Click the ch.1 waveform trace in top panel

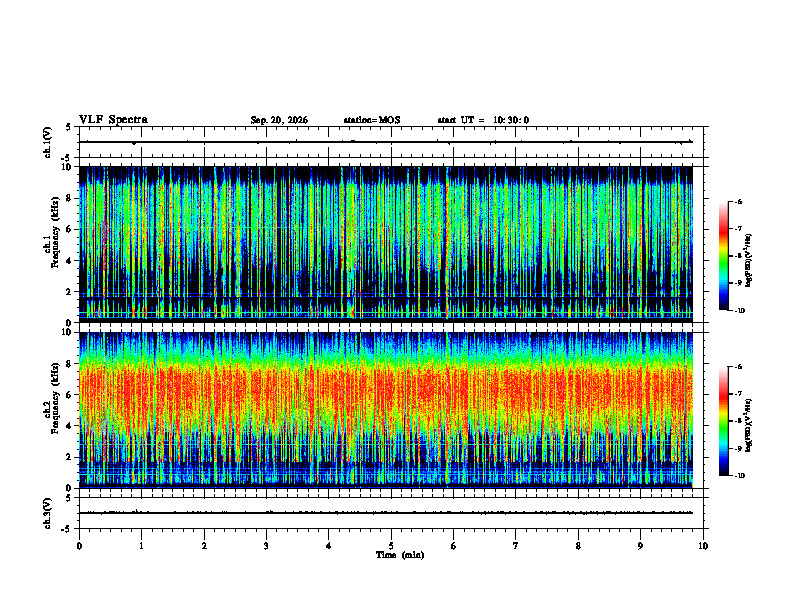[x=386, y=142]
